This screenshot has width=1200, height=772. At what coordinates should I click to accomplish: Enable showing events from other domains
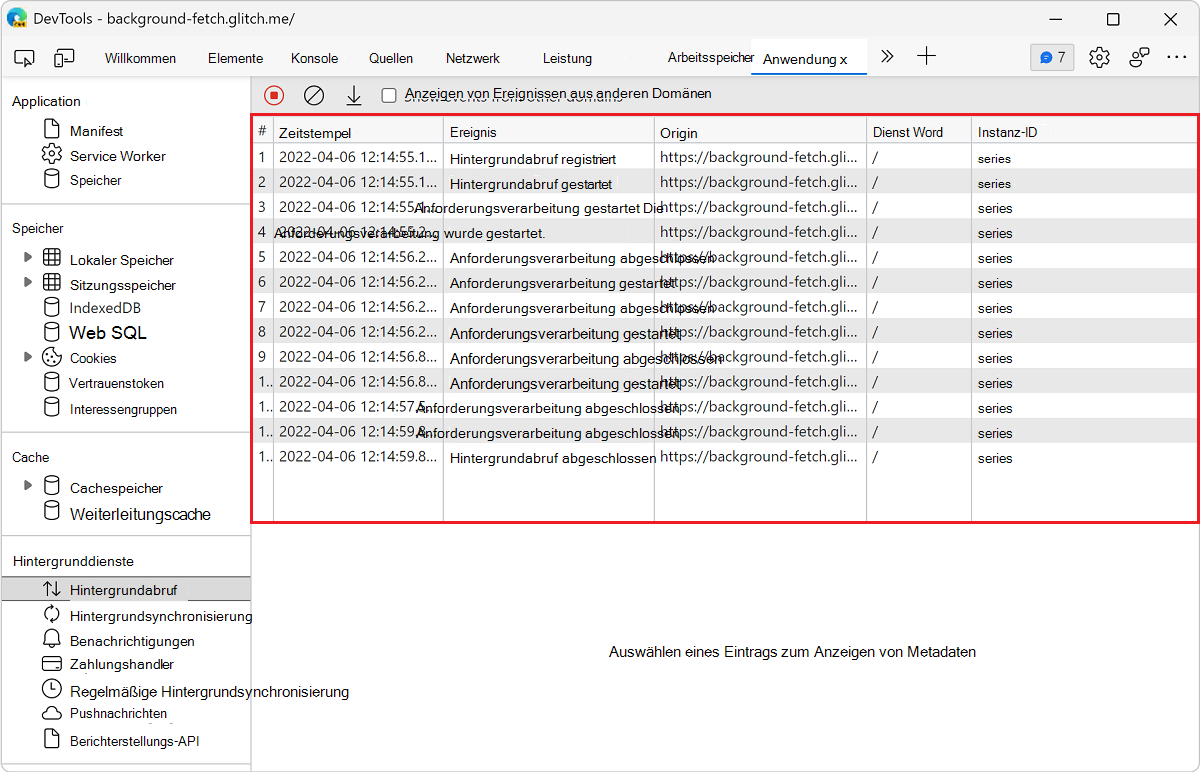389,95
